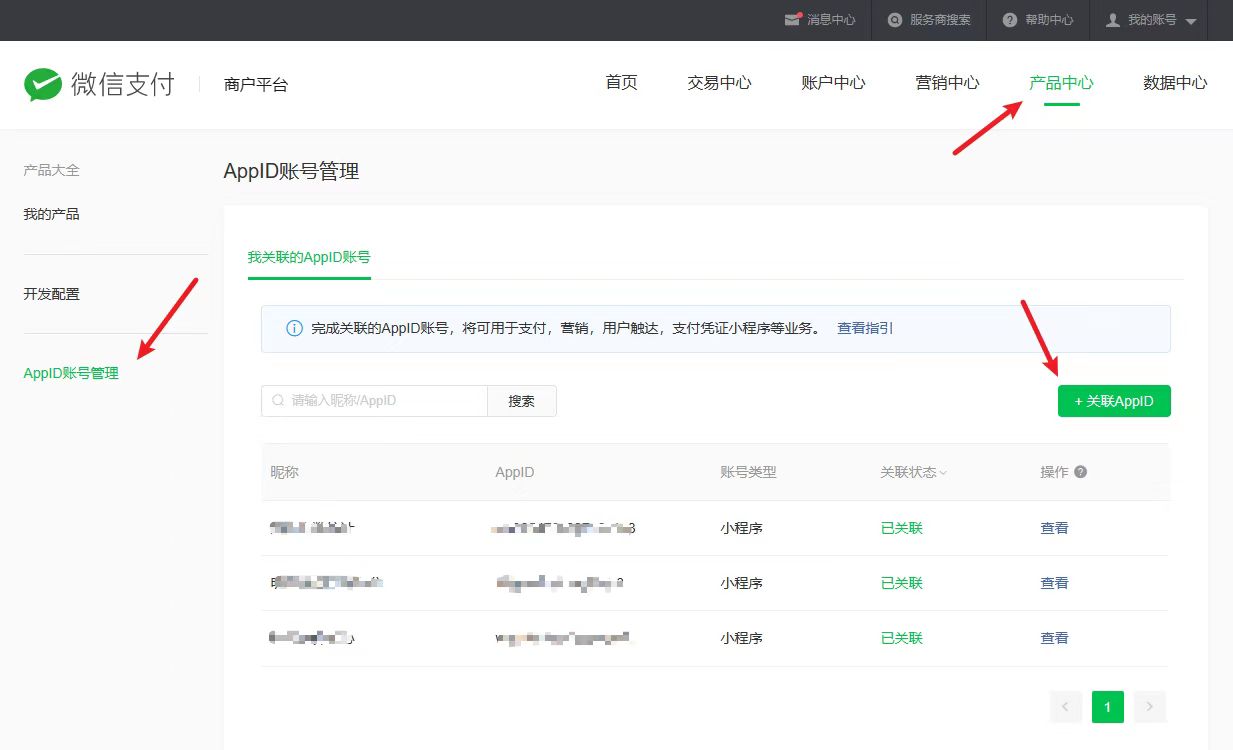This screenshot has height=750, width=1233.
Task: Click the 搜索 button
Action: [521, 401]
